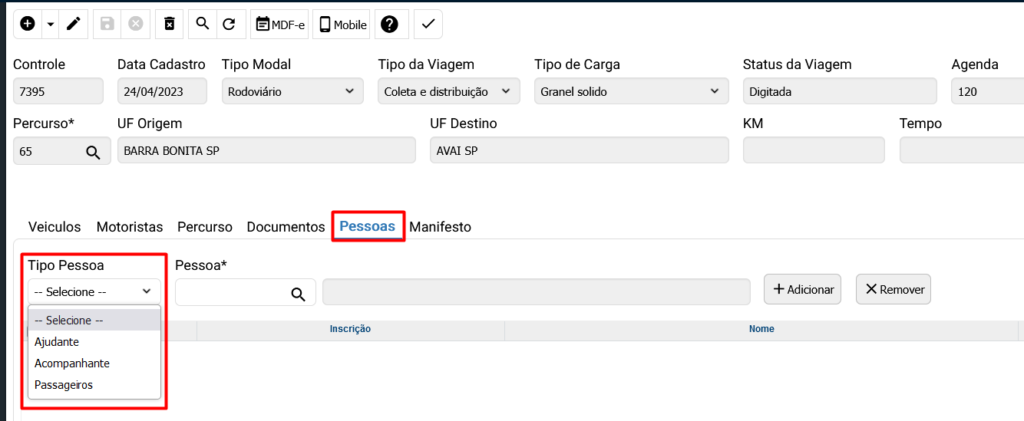Image resolution: width=1024 pixels, height=421 pixels.
Task: Open the Tipo de Carga dropdown
Action: point(631,91)
